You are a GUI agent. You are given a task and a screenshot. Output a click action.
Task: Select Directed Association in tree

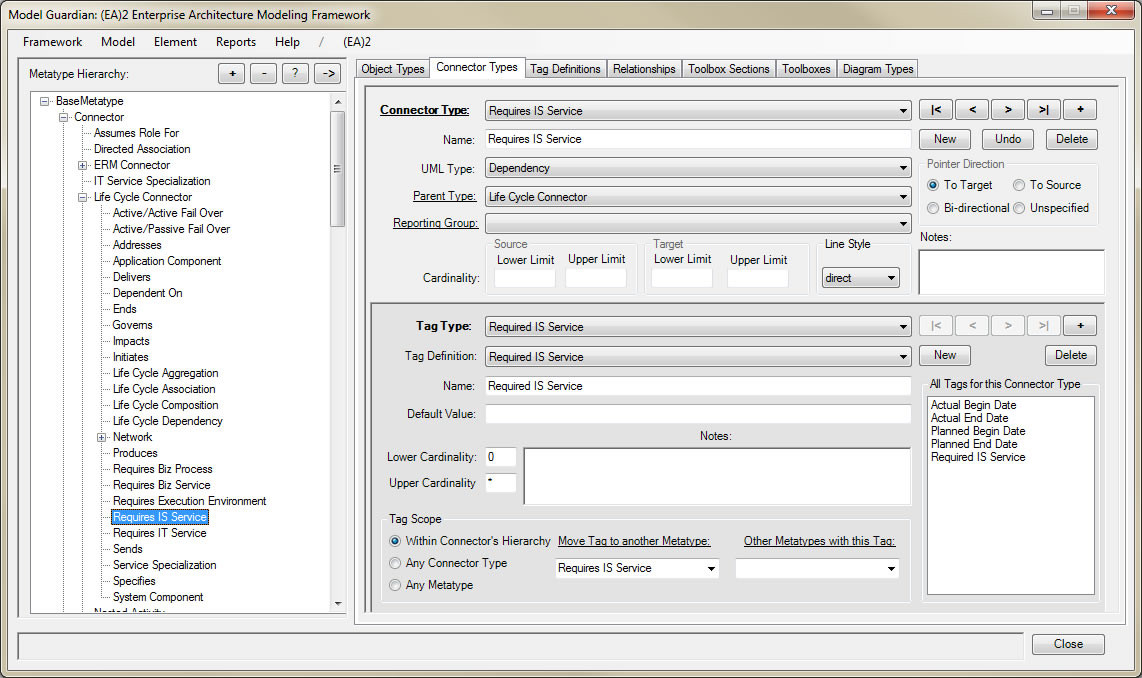click(142, 149)
